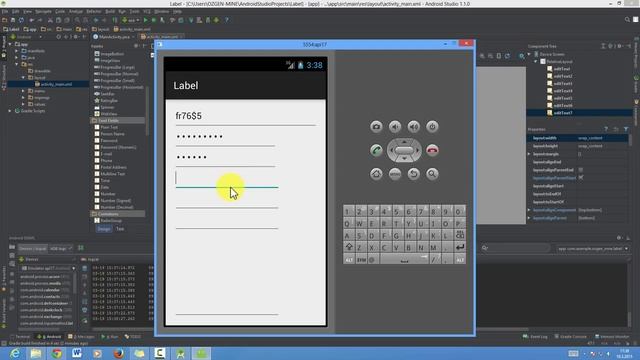Click the Sync refresh icon in toolbar
The height and width of the screenshot is (360, 640).
(21, 20)
